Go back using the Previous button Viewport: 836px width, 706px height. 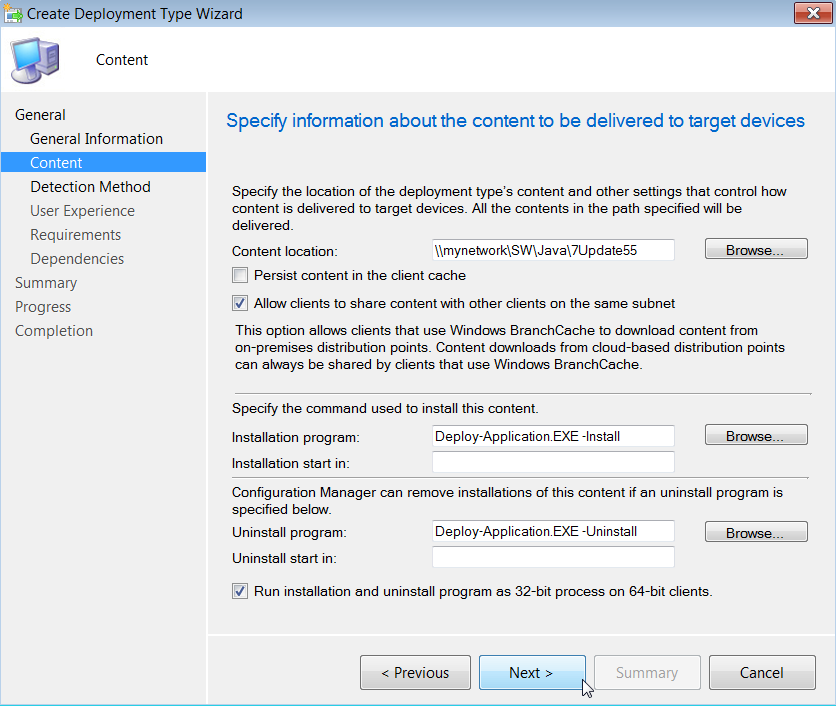[x=415, y=672]
